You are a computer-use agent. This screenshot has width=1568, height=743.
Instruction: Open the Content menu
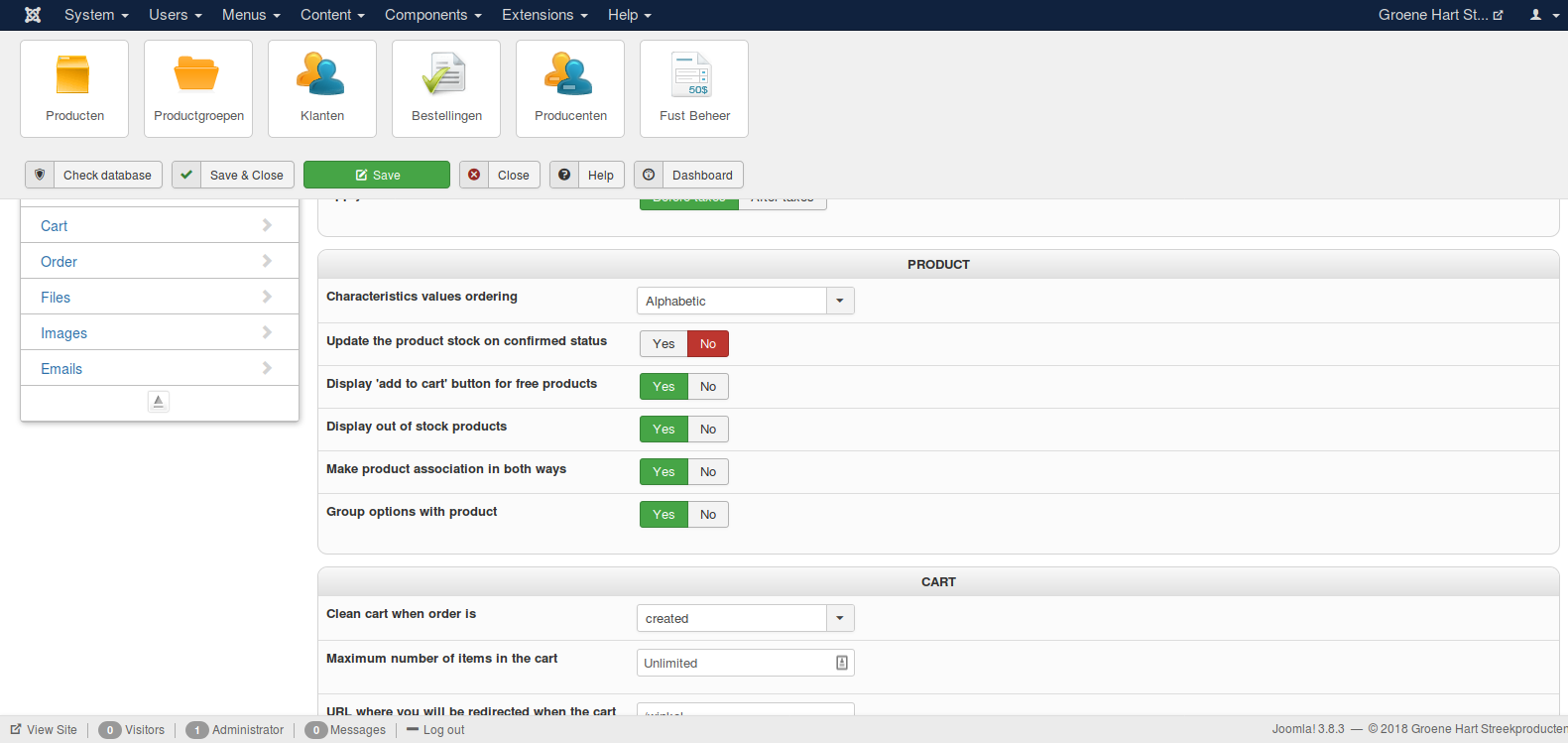(332, 15)
